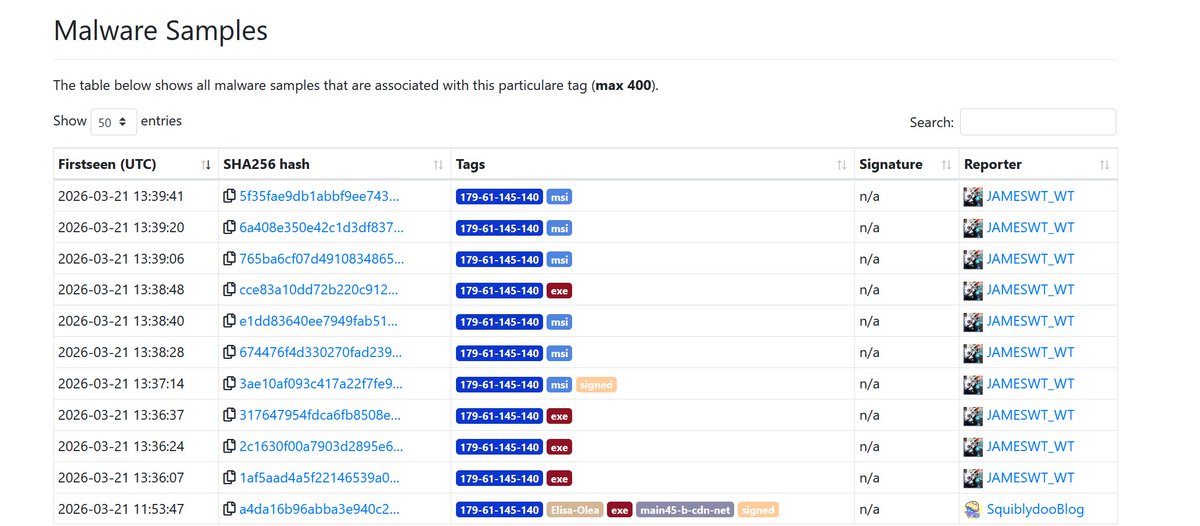Copy the hash starting with 3ae10af093c417a2

click(229, 384)
